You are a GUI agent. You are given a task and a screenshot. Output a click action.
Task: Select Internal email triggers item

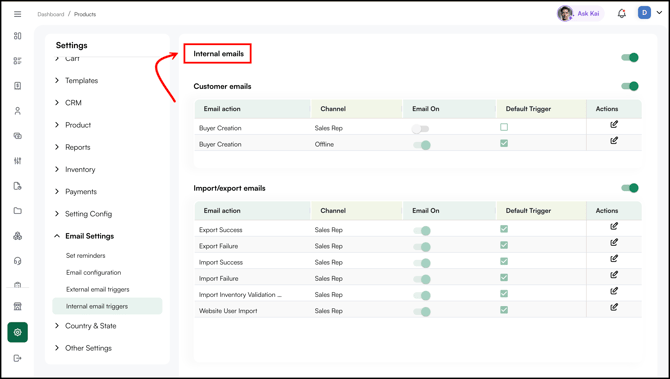point(107,306)
